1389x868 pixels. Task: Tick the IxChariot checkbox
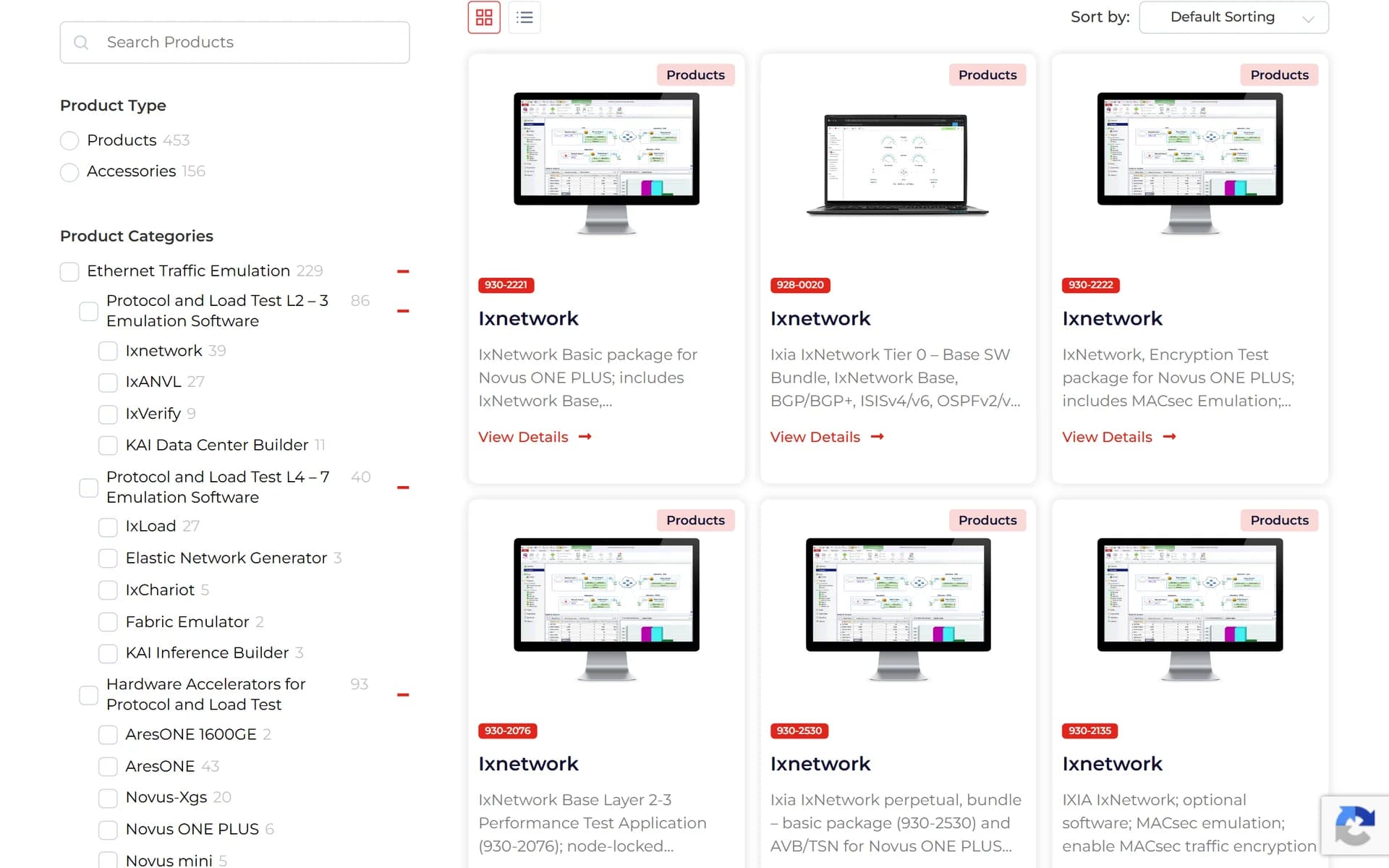(x=108, y=590)
